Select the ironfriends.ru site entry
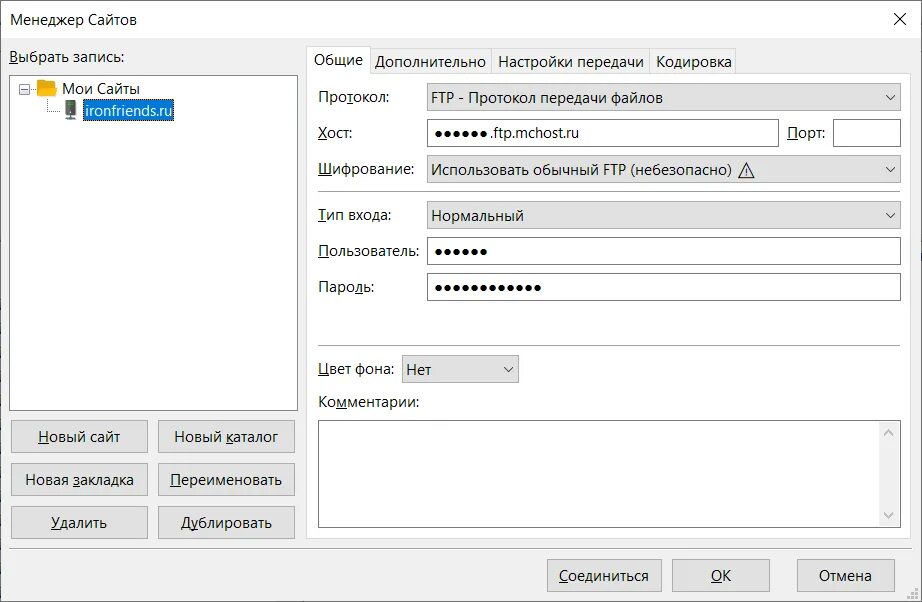 tap(128, 111)
